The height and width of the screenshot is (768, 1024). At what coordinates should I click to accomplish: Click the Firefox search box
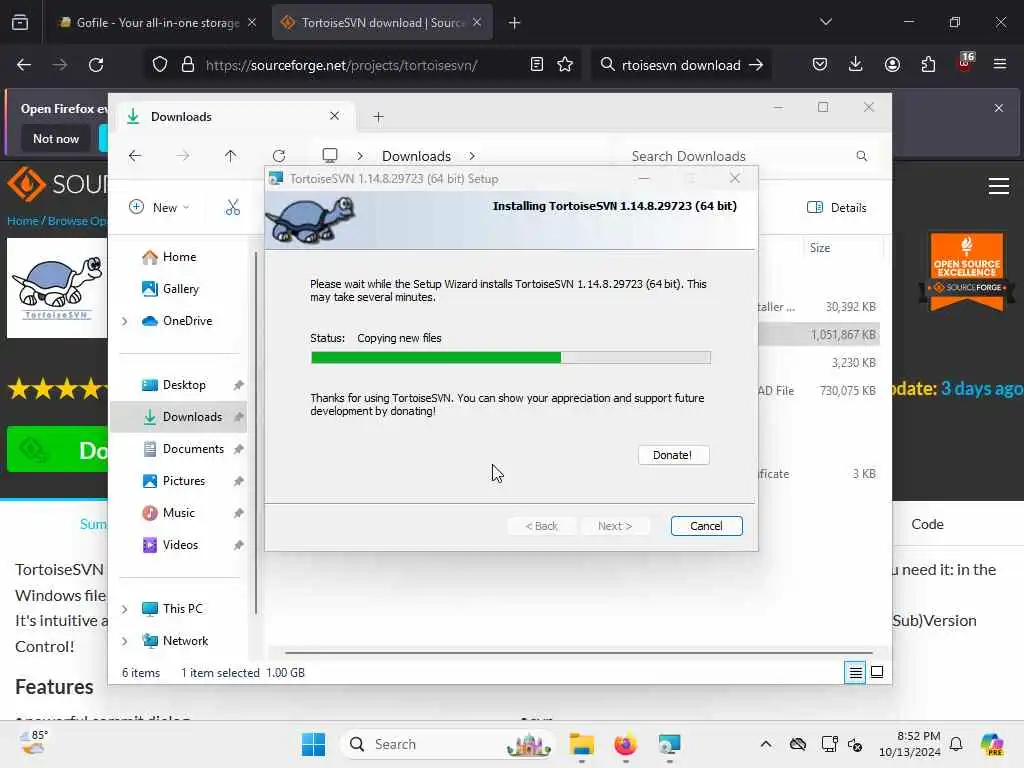tap(681, 65)
